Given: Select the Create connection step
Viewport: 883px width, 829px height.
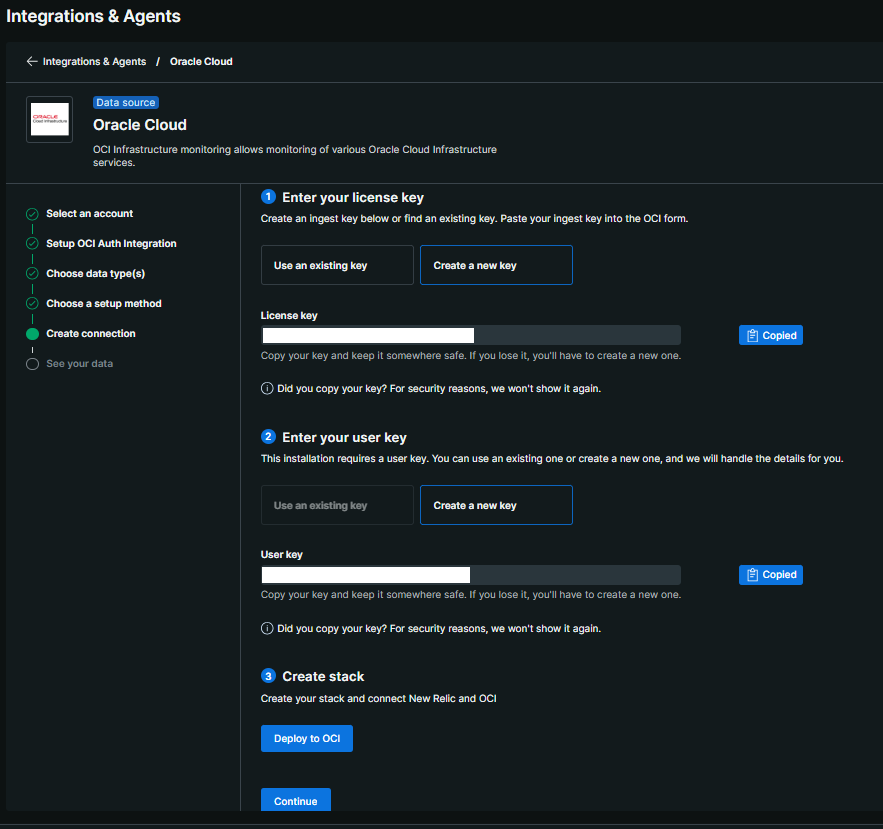Looking at the screenshot, I should click(91, 333).
